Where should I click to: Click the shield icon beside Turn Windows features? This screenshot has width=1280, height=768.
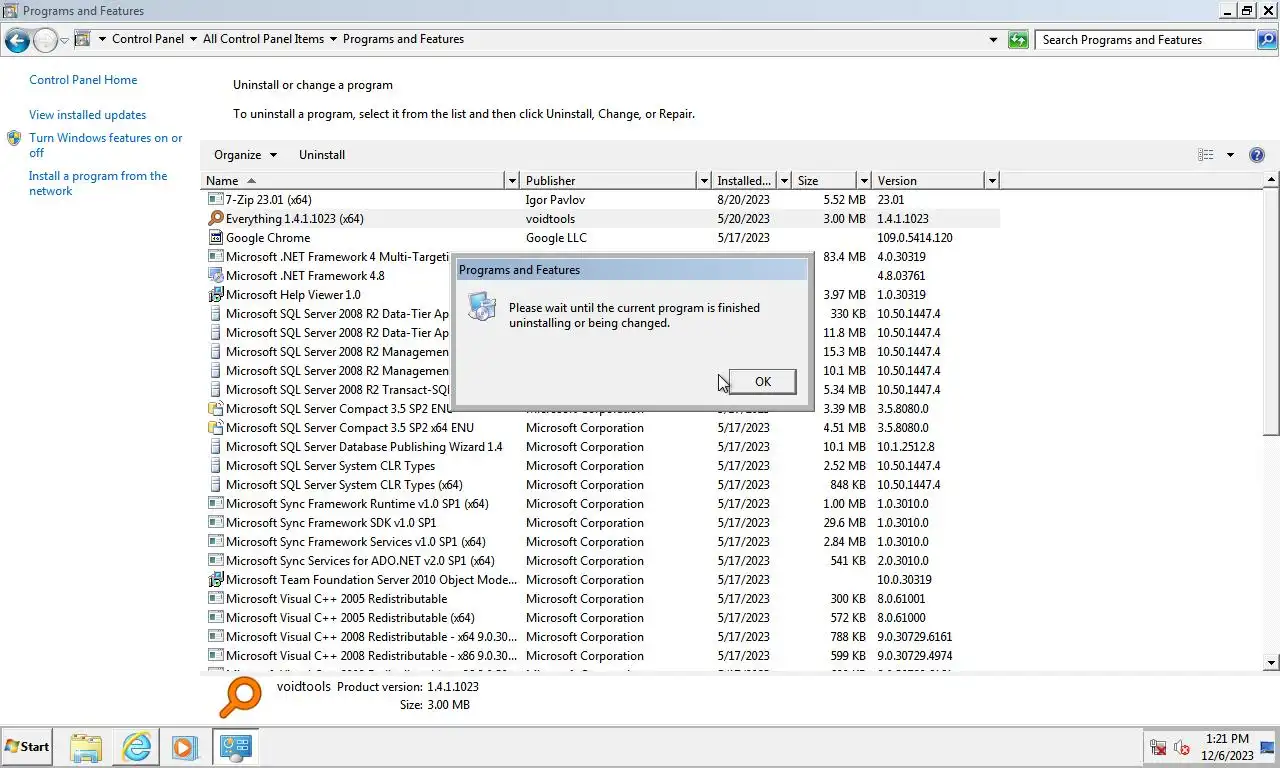coord(14,139)
